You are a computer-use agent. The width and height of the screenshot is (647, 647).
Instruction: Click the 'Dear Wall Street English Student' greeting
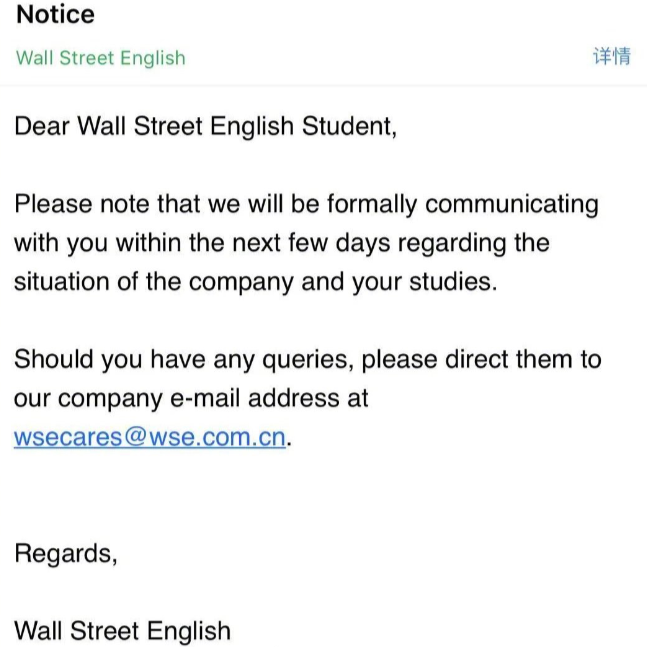pyautogui.click(x=205, y=127)
